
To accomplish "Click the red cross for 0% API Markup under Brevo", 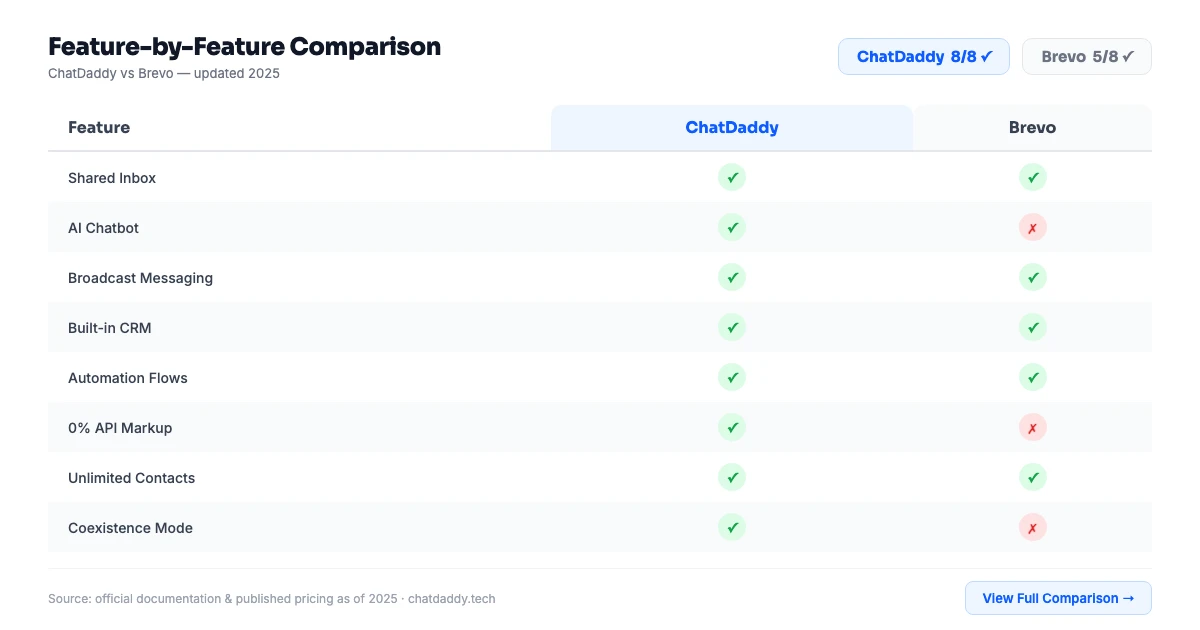I will coord(1032,427).
